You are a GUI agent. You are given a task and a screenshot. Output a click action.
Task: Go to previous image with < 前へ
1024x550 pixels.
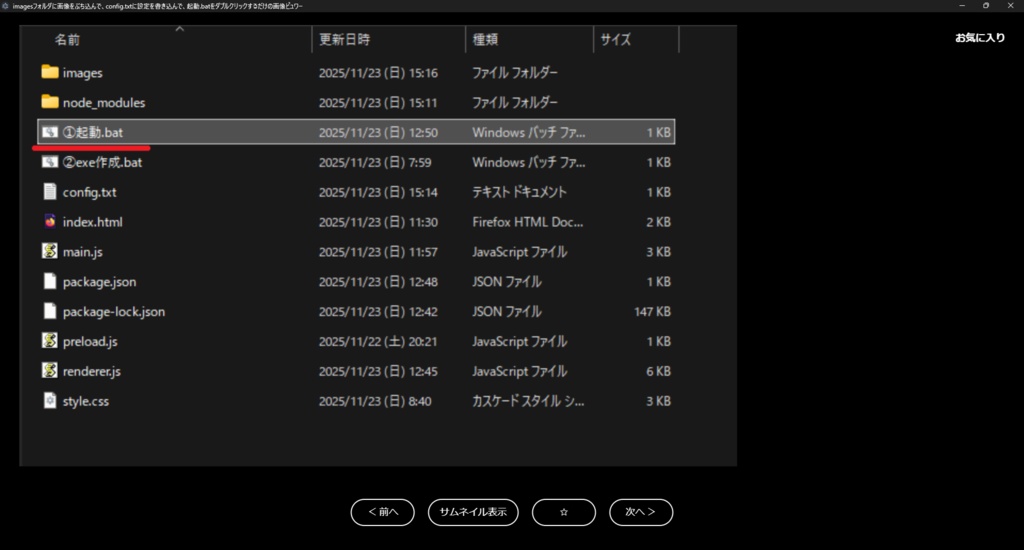(383, 512)
